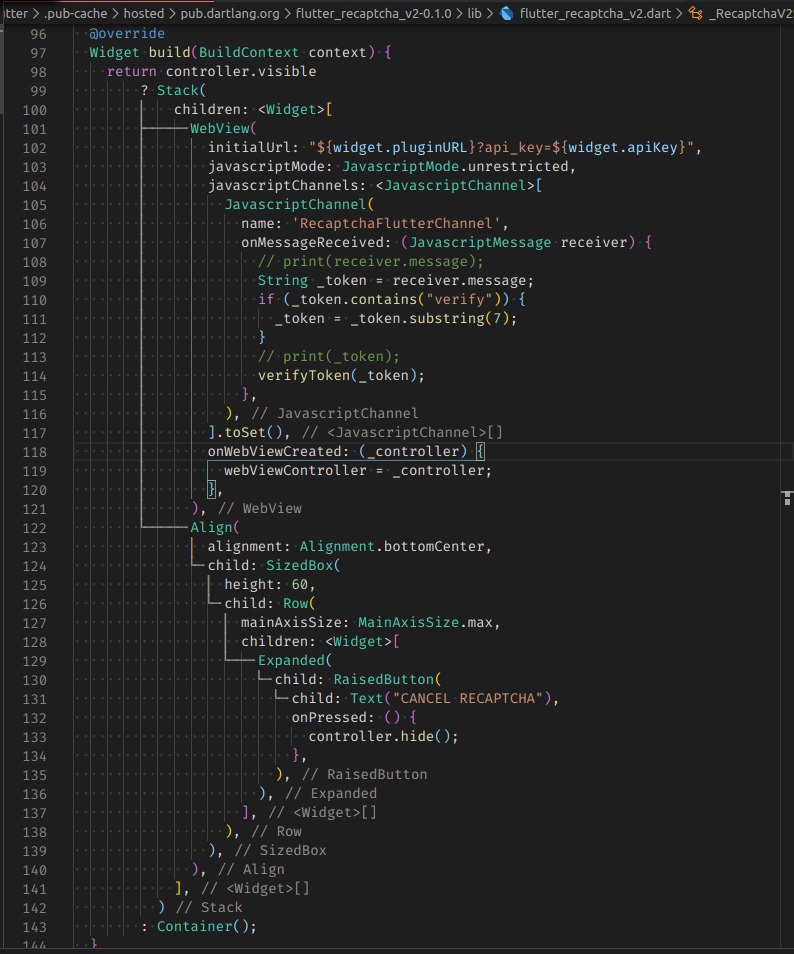The width and height of the screenshot is (794, 954).
Task: Click 'Row(' constructor on line 126
Action: pos(299,604)
